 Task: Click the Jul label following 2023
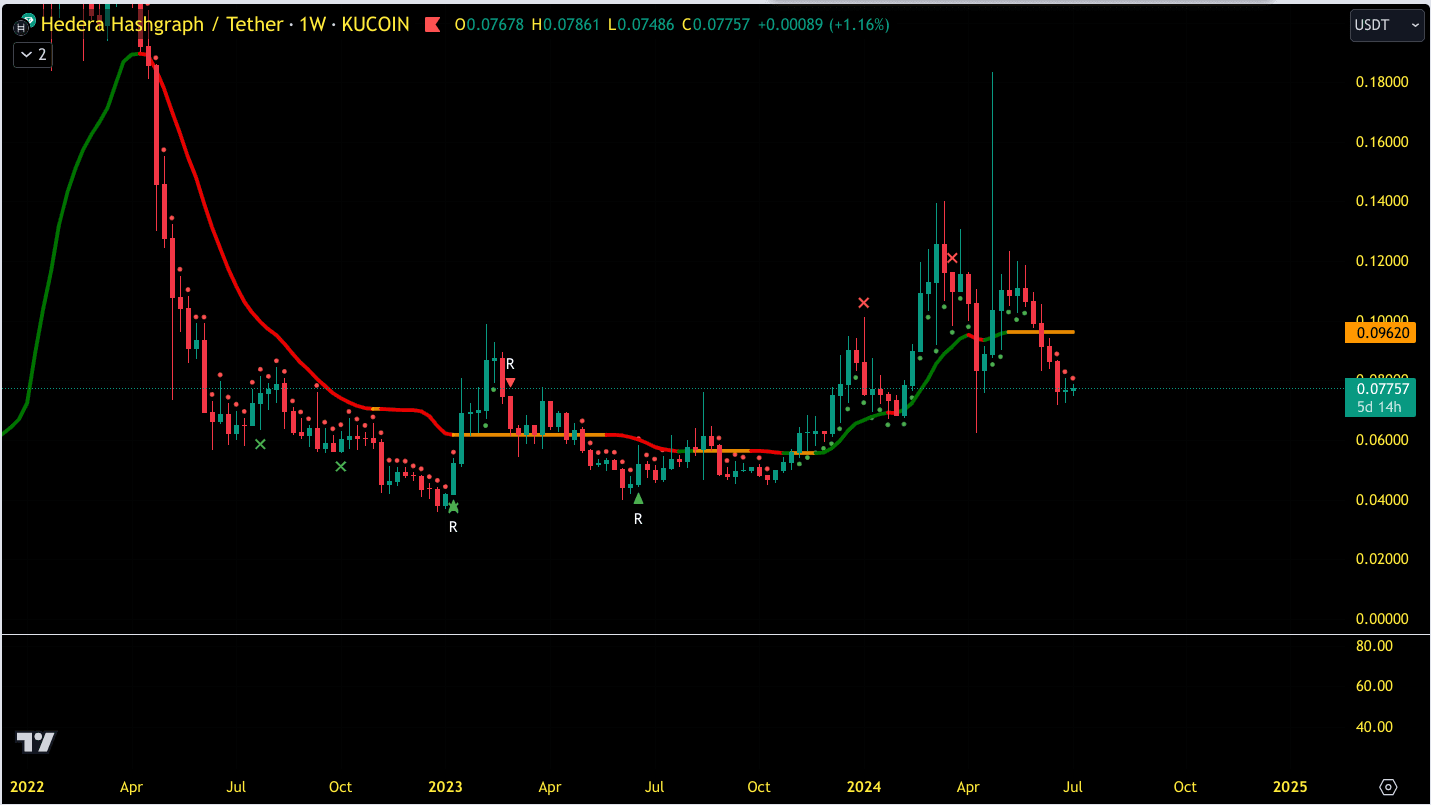[654, 787]
